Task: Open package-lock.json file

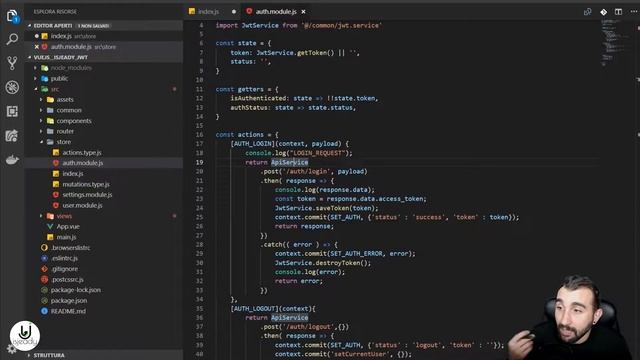Action: pyautogui.click(x=76, y=290)
